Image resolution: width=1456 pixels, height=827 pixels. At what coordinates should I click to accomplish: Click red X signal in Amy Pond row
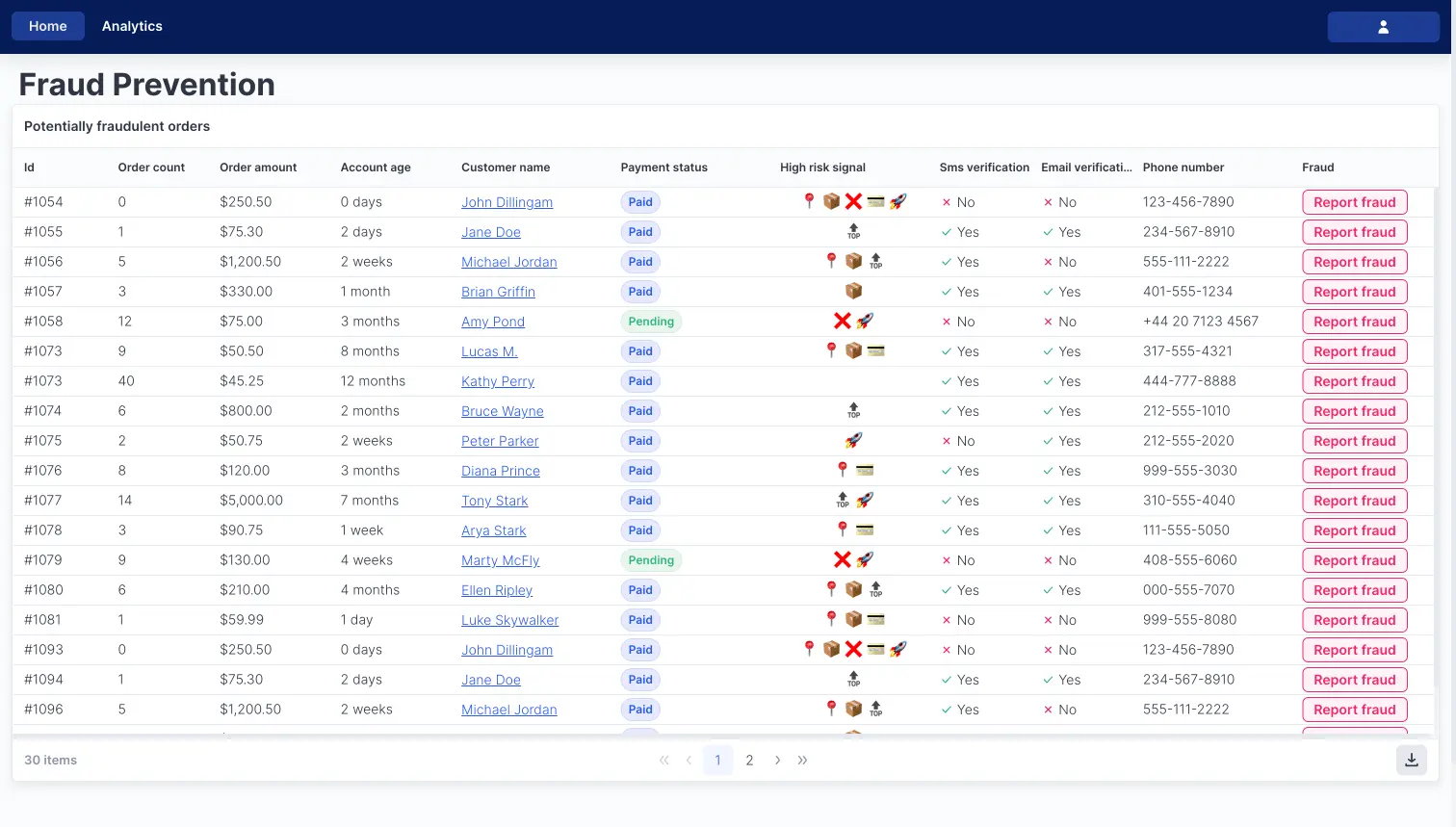(x=843, y=321)
